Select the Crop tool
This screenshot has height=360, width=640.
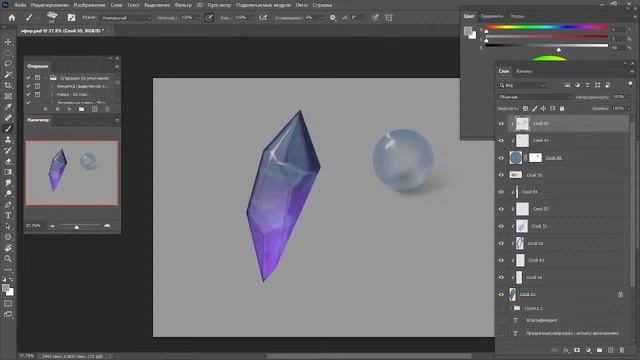click(x=8, y=85)
